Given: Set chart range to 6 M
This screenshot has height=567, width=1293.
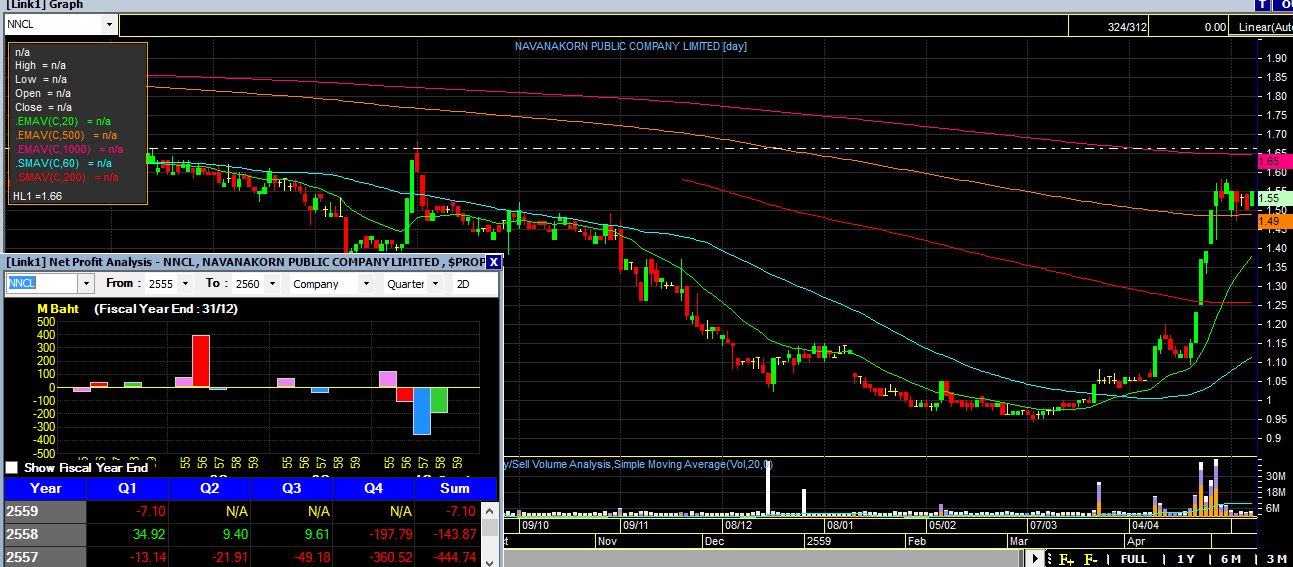Looking at the screenshot, I should click(1230, 558).
